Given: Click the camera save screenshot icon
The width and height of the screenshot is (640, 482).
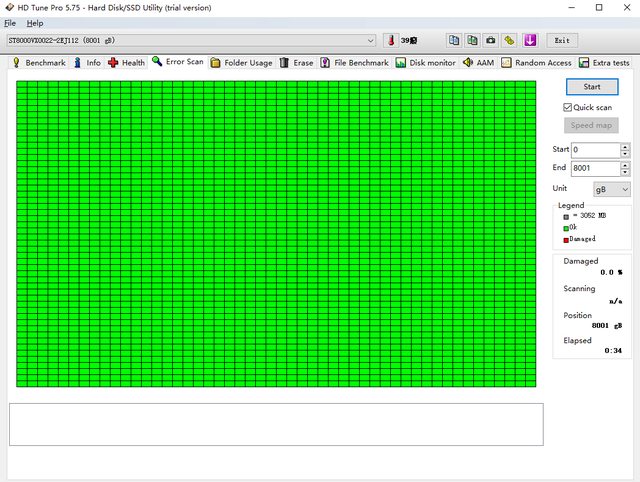Looking at the screenshot, I should click(490, 41).
